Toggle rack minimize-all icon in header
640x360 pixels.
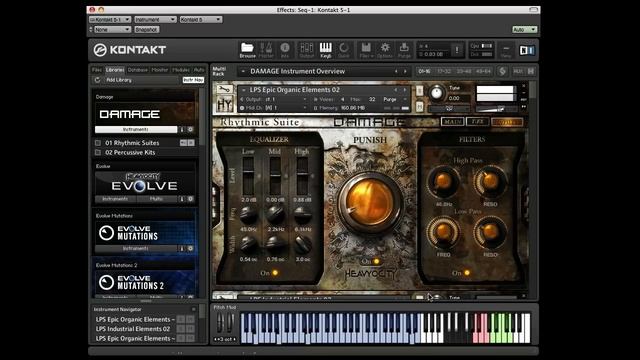[531, 71]
